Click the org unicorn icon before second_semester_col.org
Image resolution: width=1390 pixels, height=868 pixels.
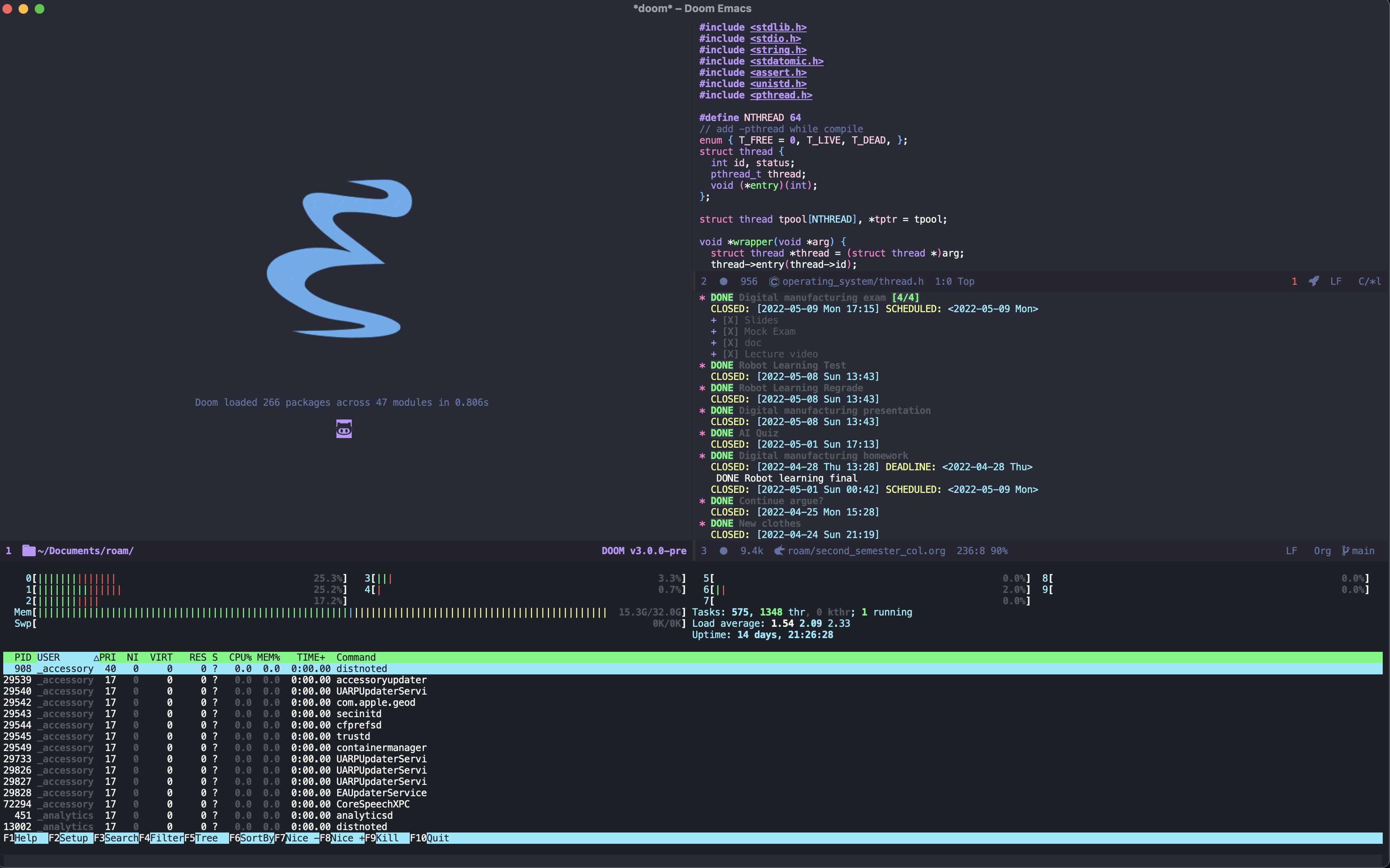click(779, 551)
